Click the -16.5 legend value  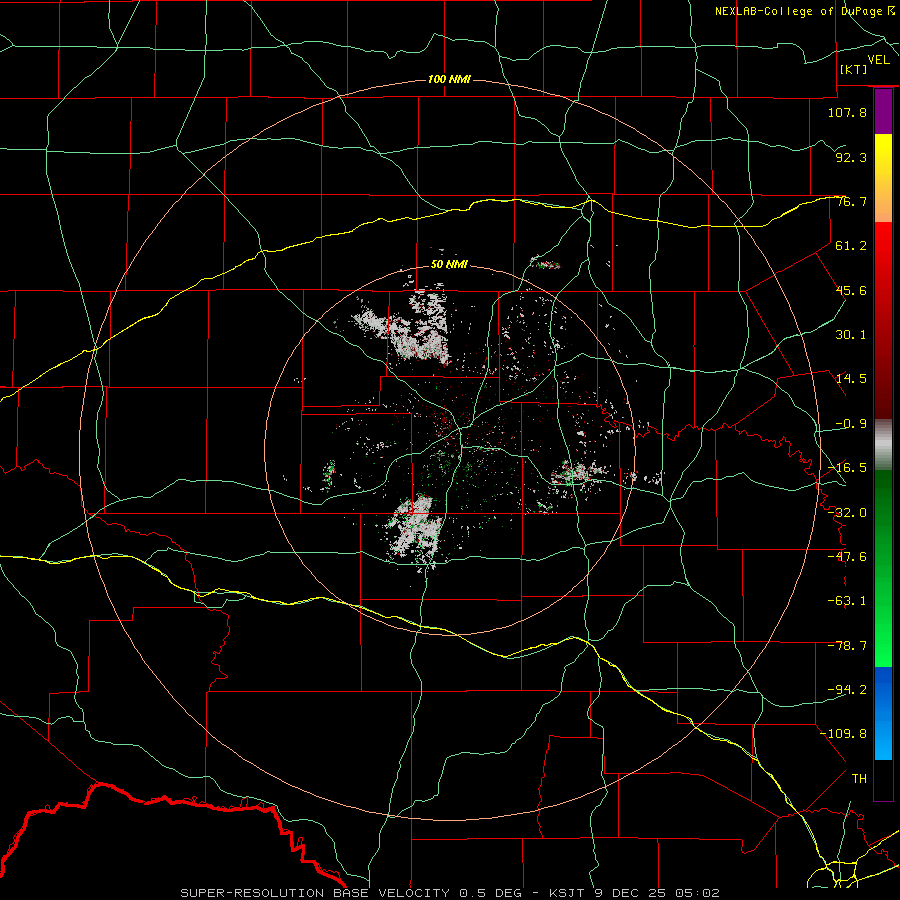click(847, 468)
